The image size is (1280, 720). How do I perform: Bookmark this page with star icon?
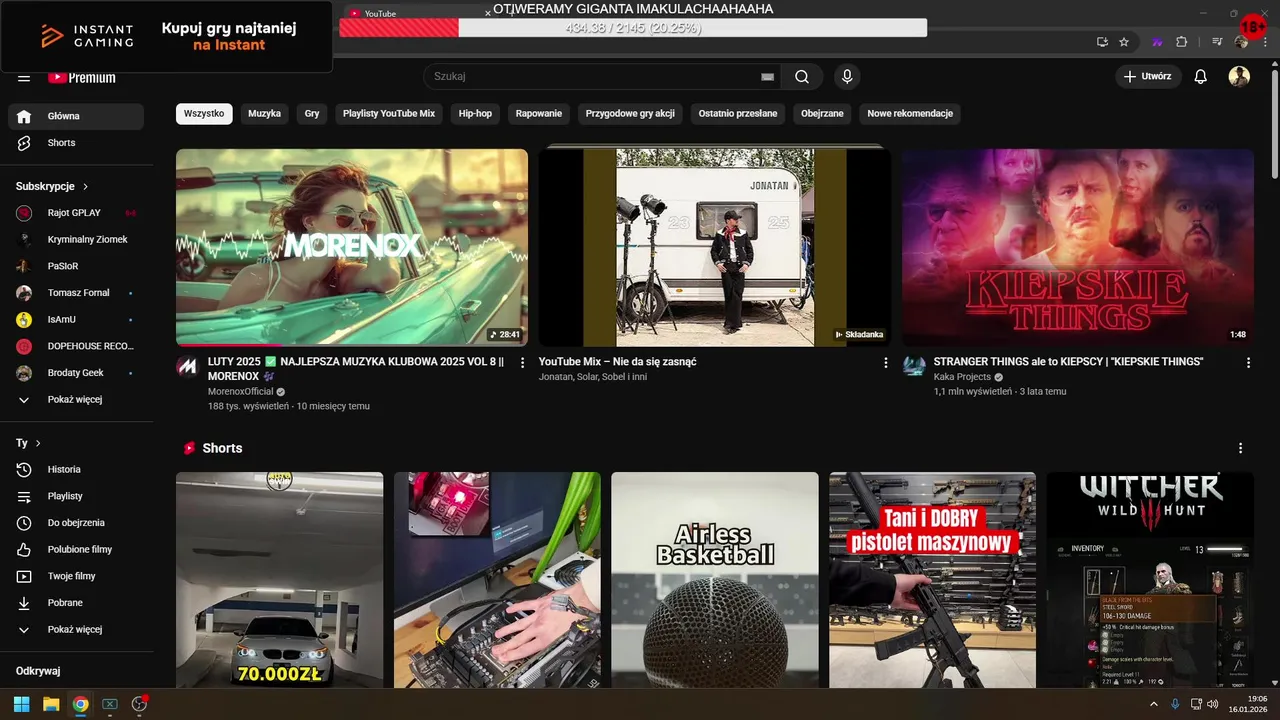[1124, 42]
